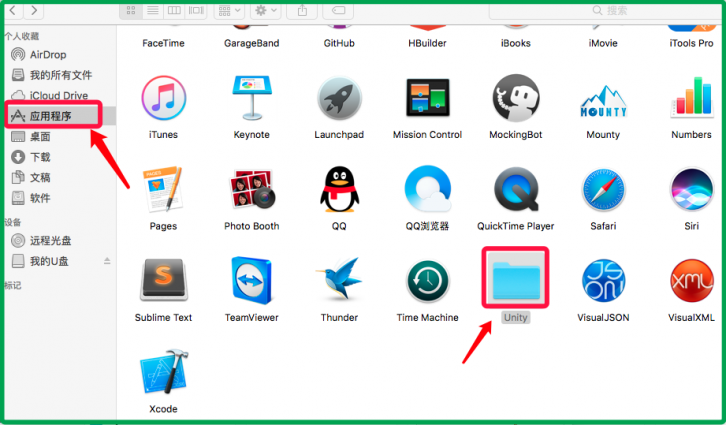The height and width of the screenshot is (425, 726).
Task: Select 我的U盘 in the sidebar
Action: (49, 261)
